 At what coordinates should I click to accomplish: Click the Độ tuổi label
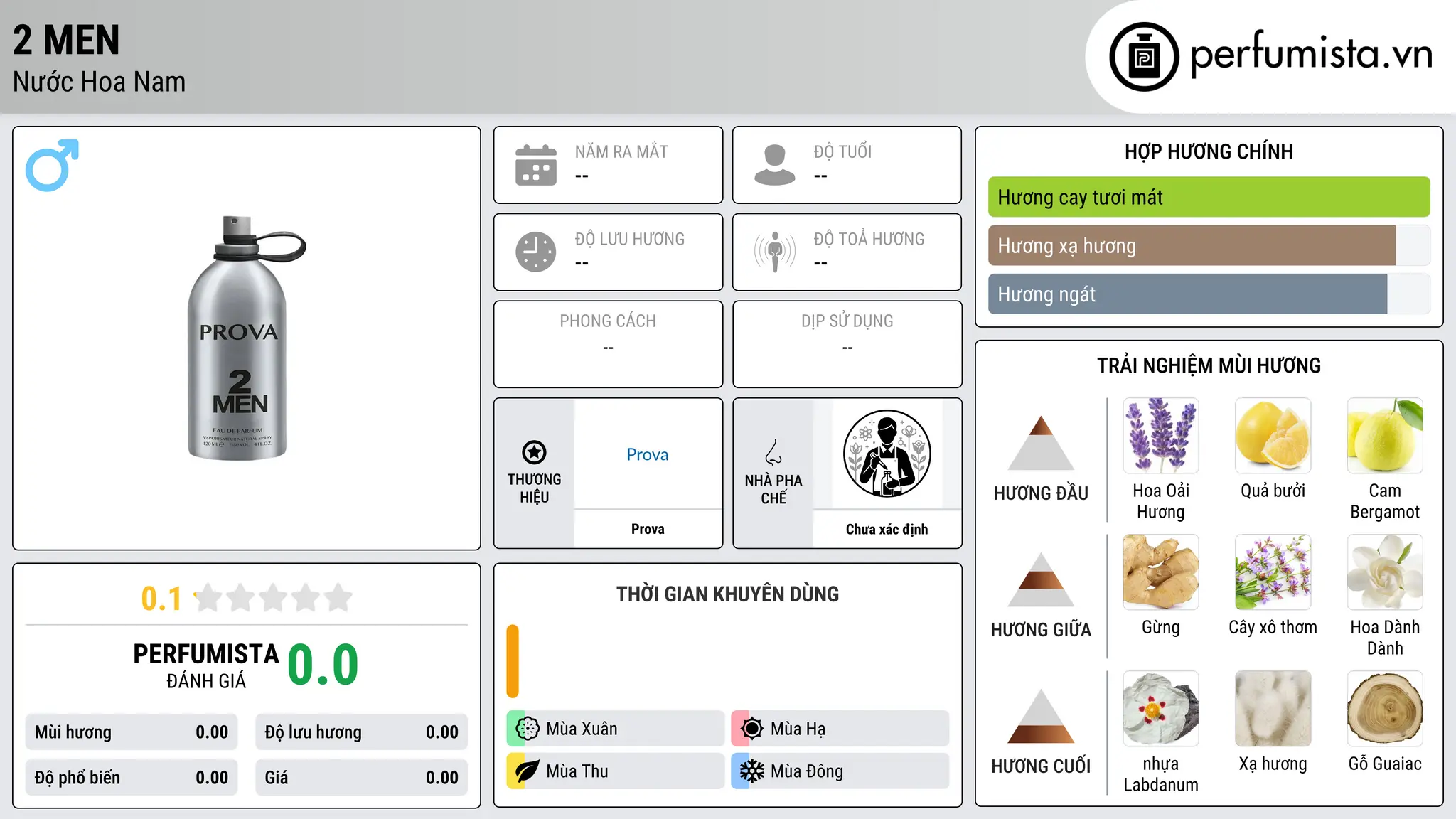842,151
